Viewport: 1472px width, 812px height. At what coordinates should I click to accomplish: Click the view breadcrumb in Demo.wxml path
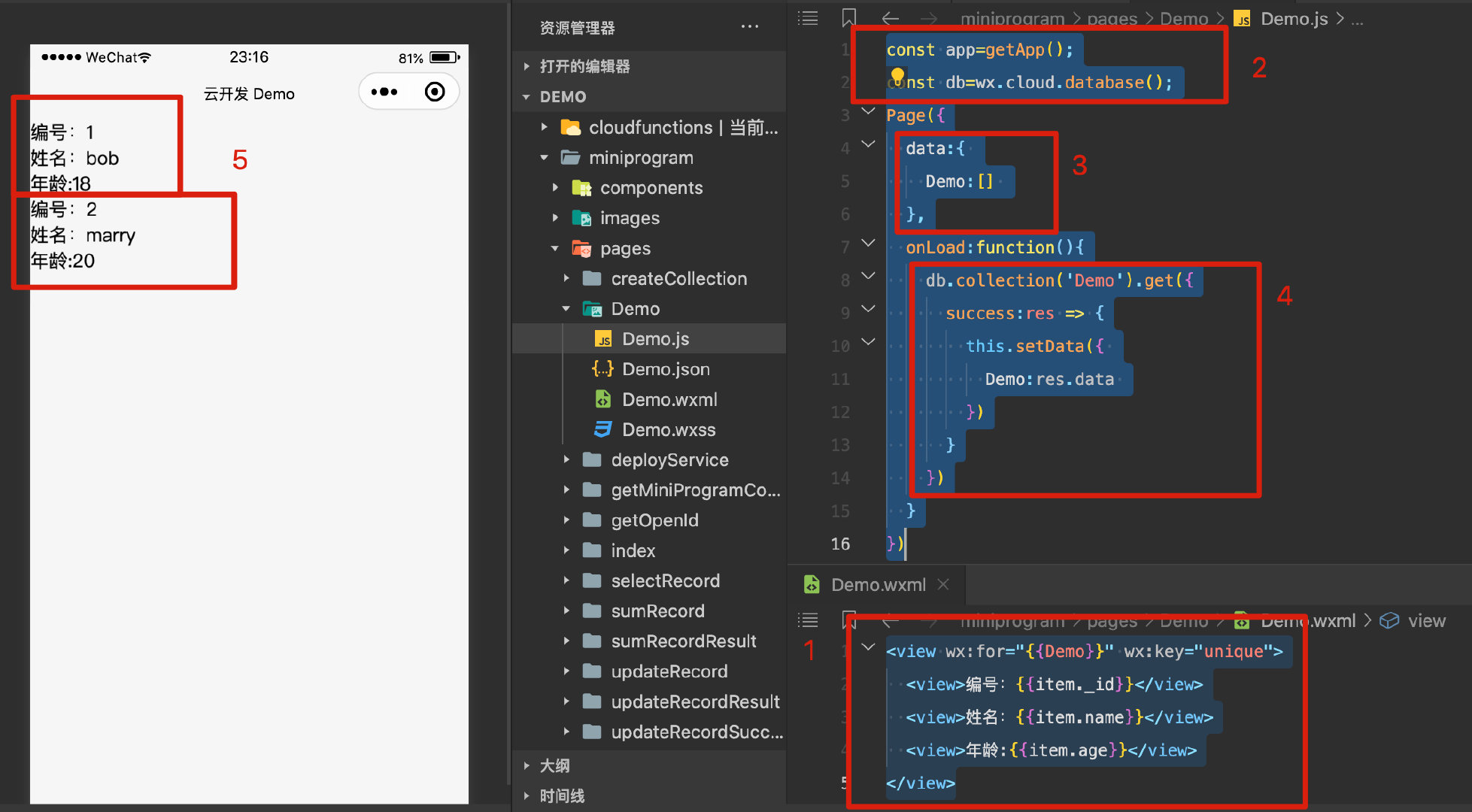click(x=1427, y=620)
